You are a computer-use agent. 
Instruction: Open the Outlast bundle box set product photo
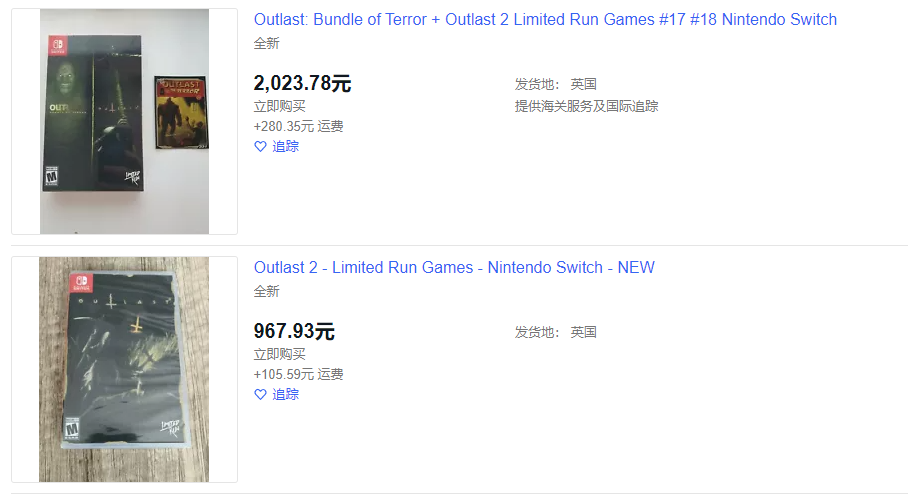click(x=124, y=121)
